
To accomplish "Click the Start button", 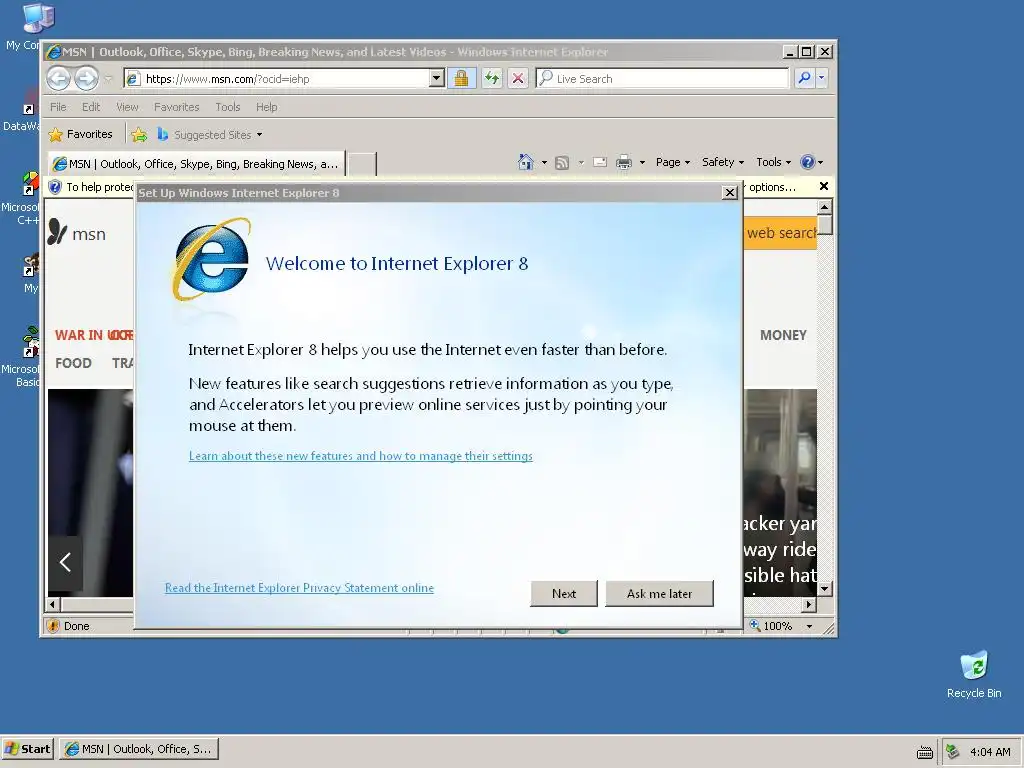I will (x=27, y=749).
